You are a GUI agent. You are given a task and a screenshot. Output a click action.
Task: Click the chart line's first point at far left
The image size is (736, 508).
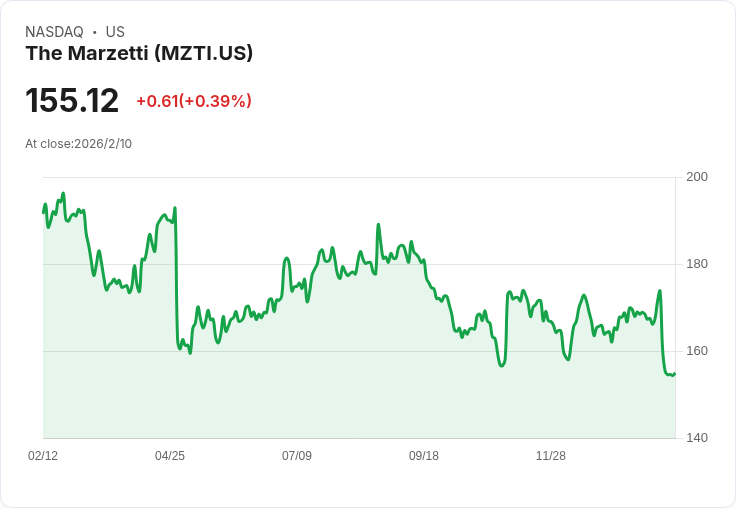pos(43,212)
